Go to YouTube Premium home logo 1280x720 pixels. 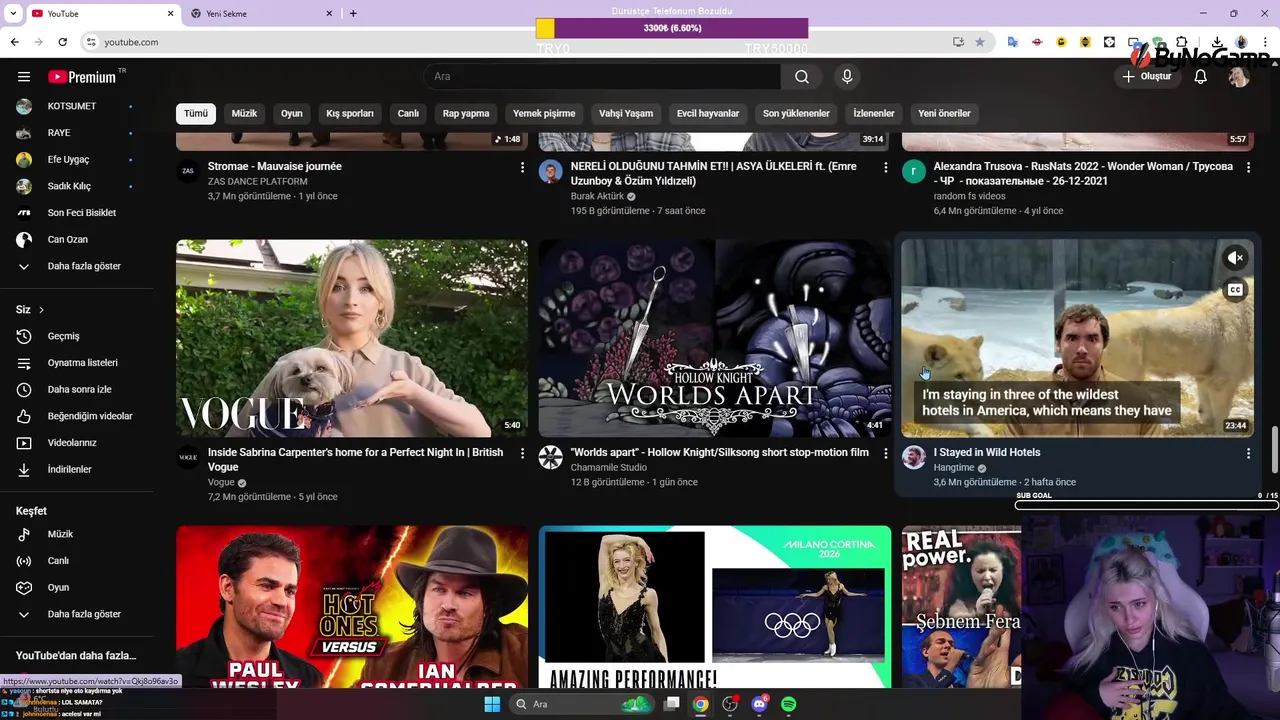(82, 77)
